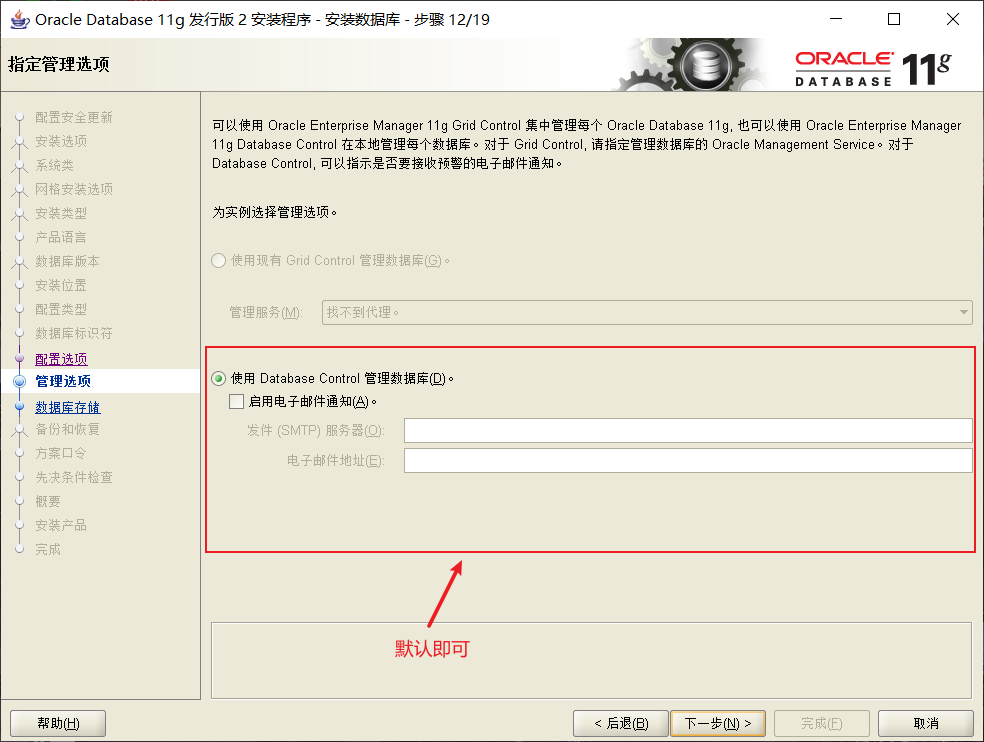Screen dimensions: 984x742
Task: Click the 备份和恢复 step text
Action: click(x=68, y=429)
